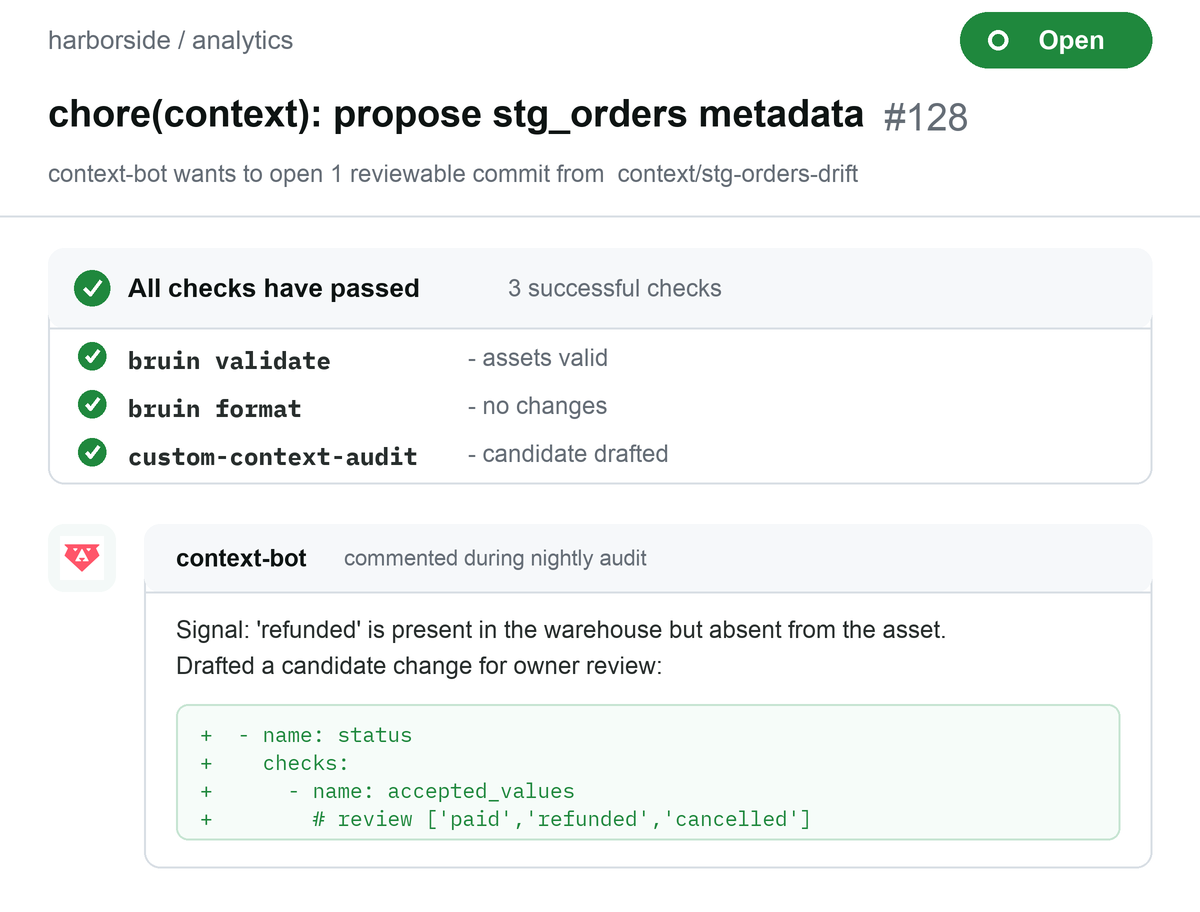Open the context/stg-orders-drift branch link
Image resolution: width=1200 pixels, height=912 pixels.
click(x=738, y=174)
